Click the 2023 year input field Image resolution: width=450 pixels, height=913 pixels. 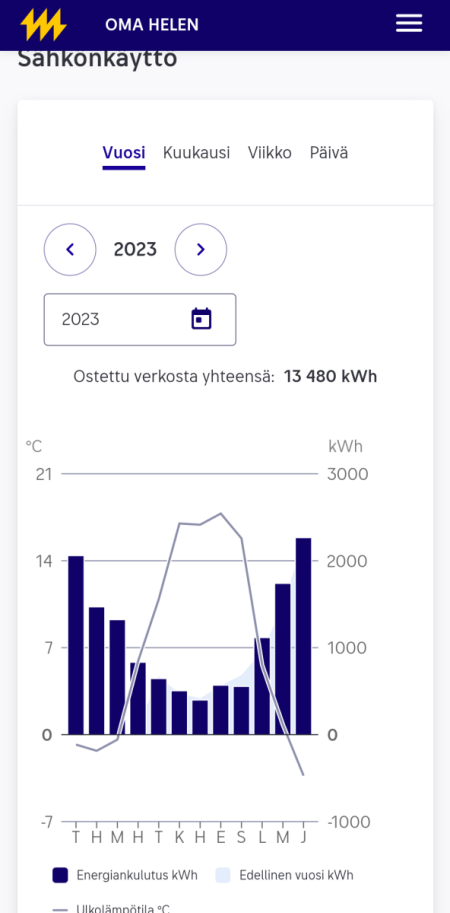[x=140, y=320]
